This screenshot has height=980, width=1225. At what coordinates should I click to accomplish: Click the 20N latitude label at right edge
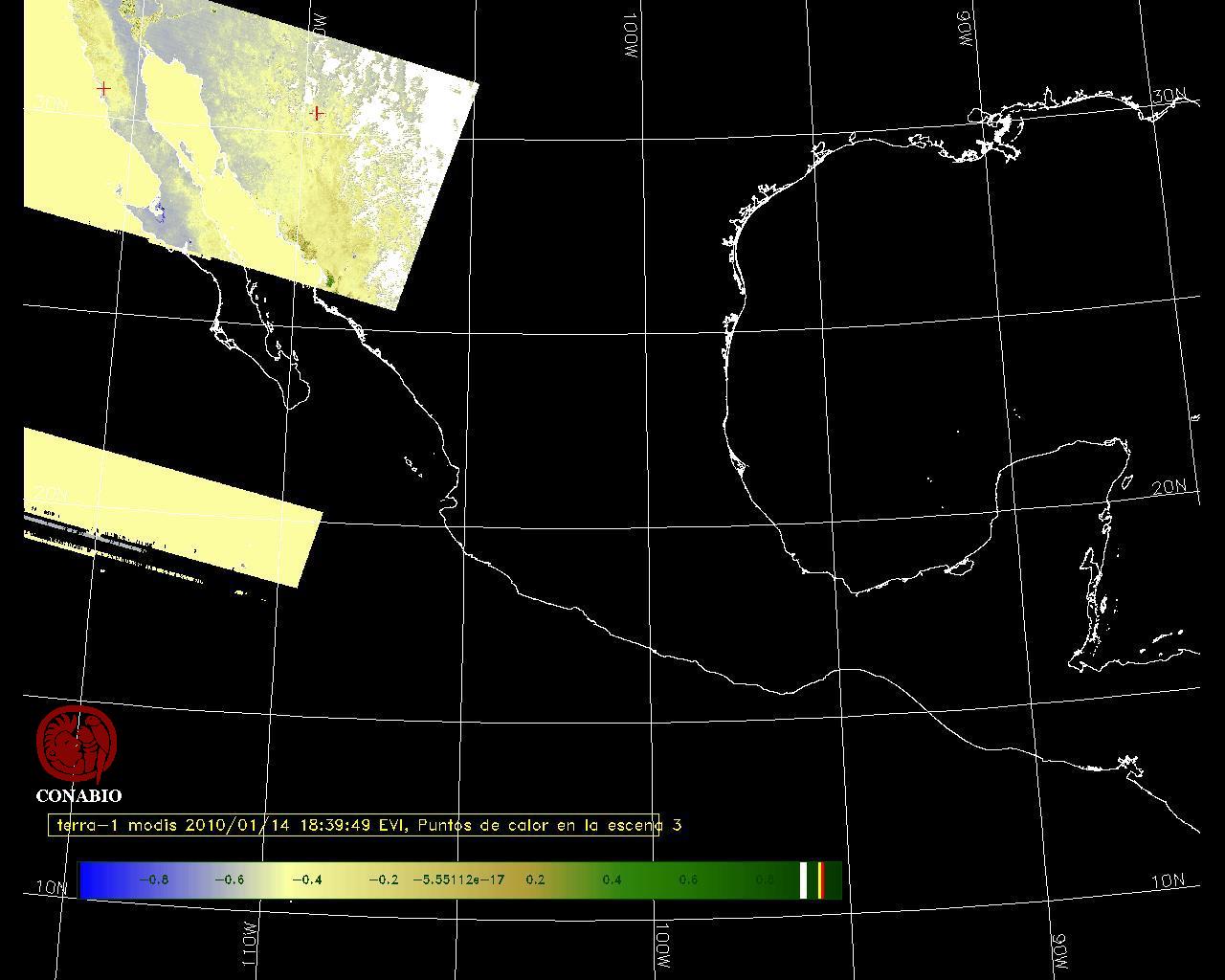1169,487
